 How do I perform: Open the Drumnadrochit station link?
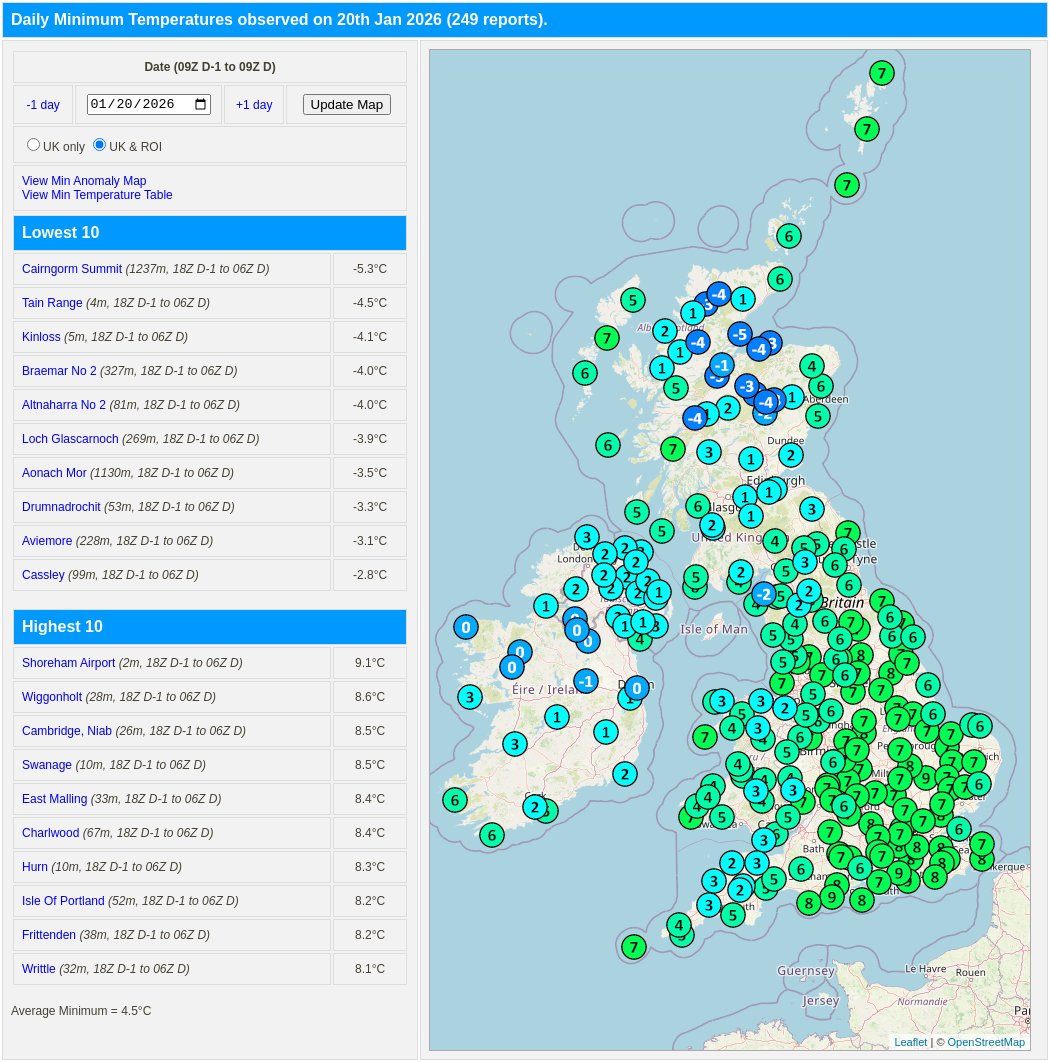click(61, 507)
